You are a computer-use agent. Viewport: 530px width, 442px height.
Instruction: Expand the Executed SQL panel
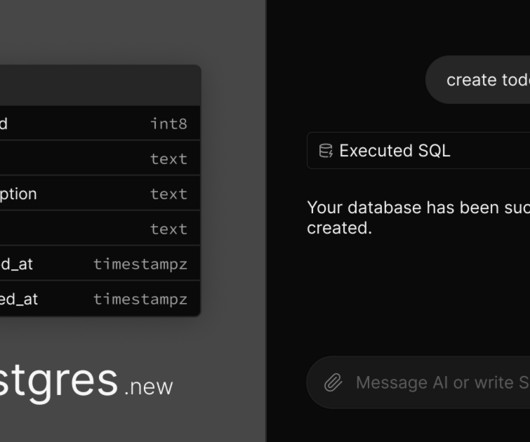pos(418,151)
